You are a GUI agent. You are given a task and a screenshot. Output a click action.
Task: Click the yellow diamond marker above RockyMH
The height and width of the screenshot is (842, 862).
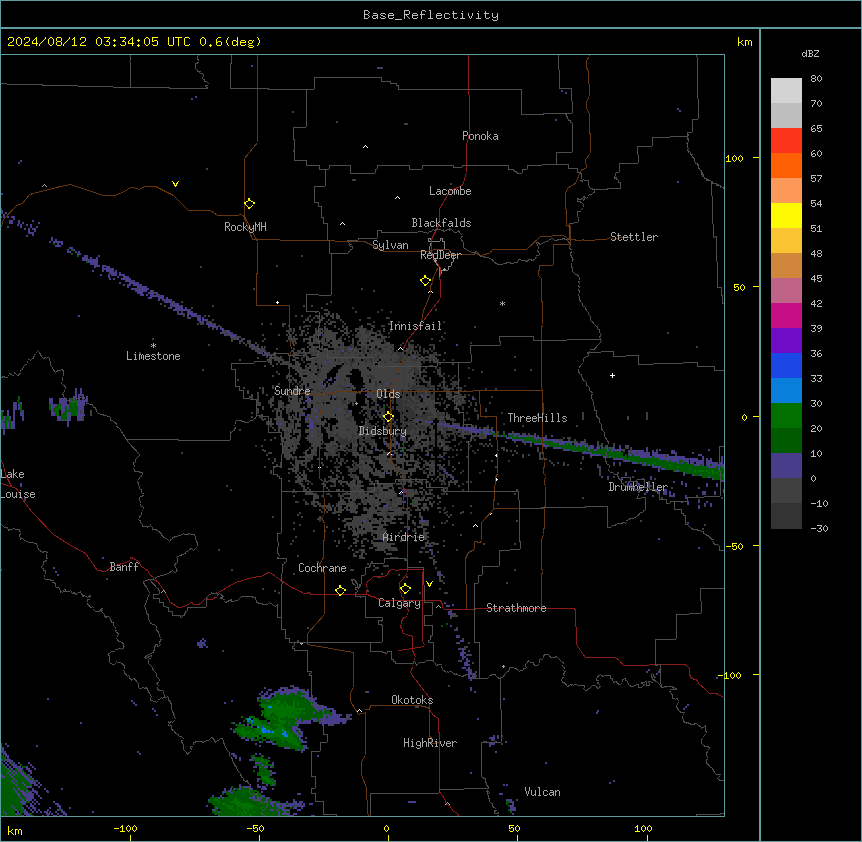[249, 204]
